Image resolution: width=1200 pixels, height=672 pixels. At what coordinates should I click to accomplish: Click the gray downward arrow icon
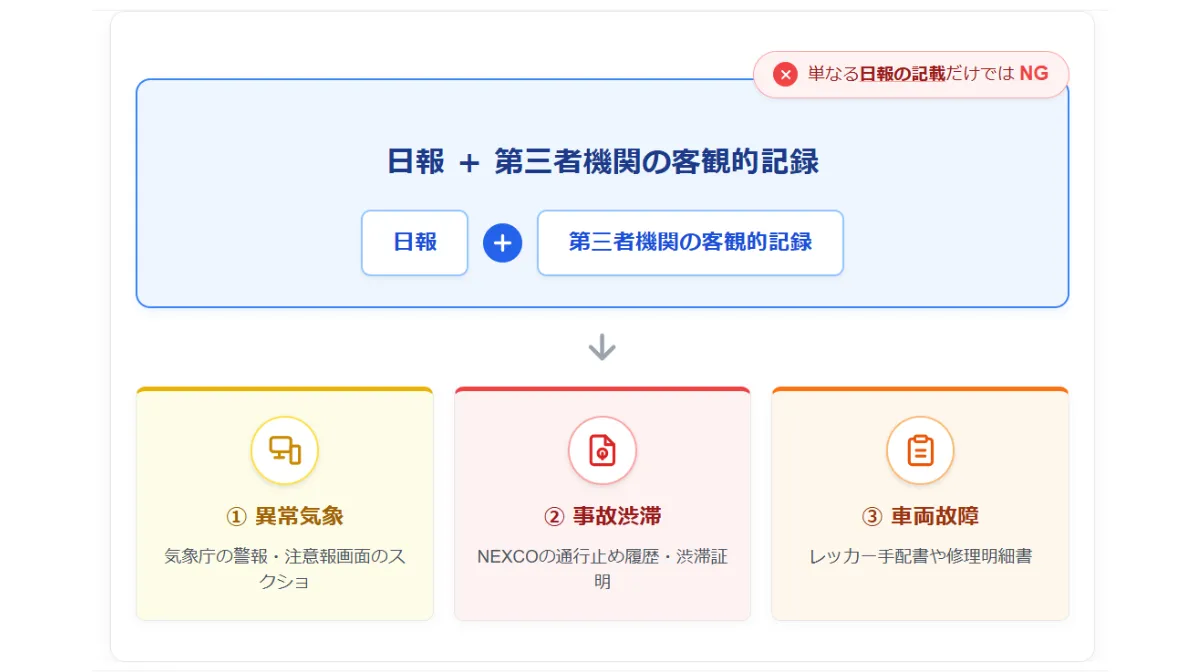602,347
